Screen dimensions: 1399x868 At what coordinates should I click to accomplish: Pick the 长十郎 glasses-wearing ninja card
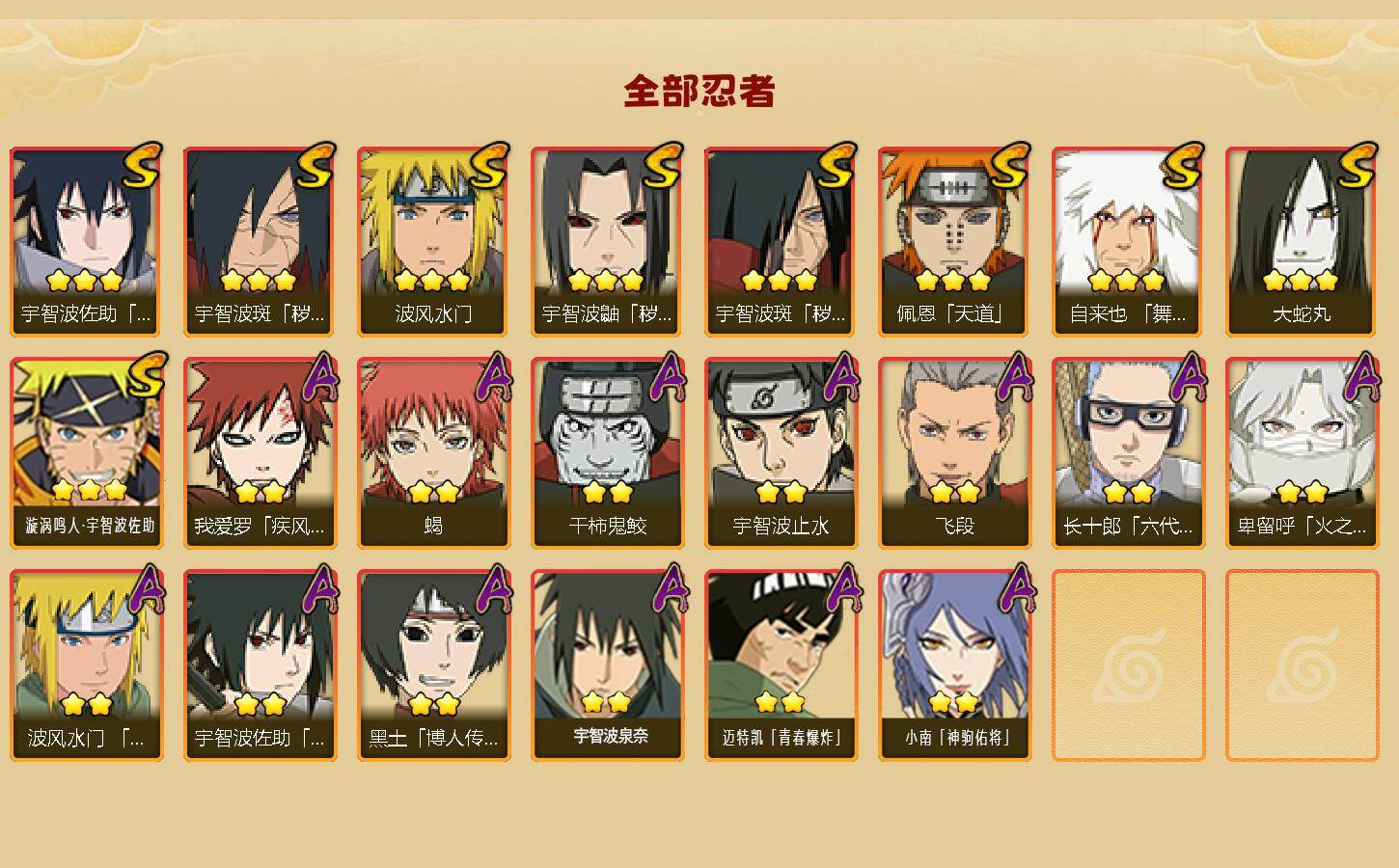click(x=1128, y=452)
